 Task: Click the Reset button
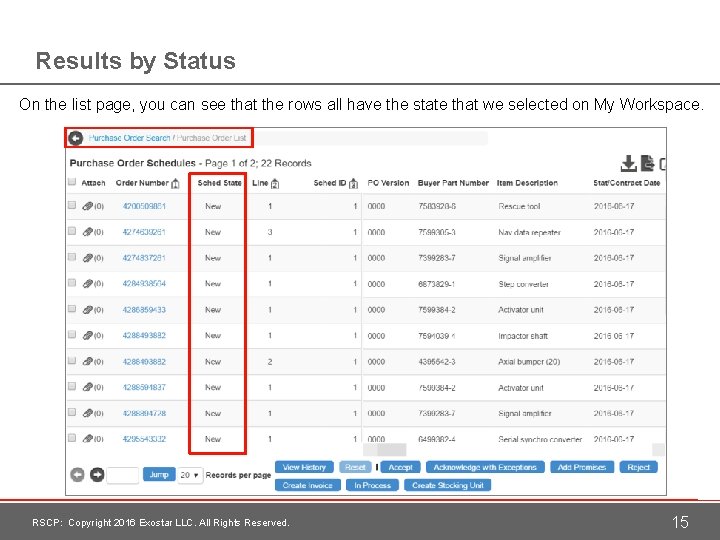(x=355, y=467)
